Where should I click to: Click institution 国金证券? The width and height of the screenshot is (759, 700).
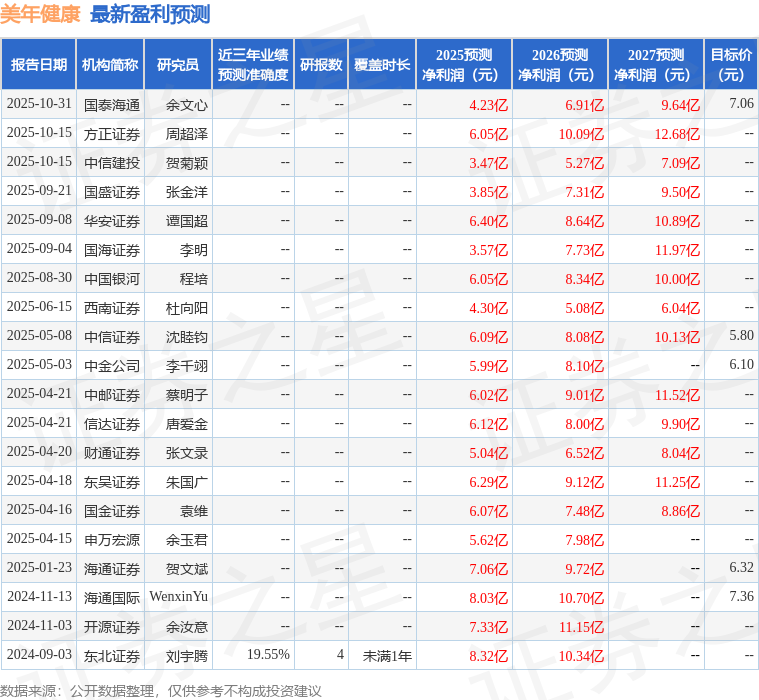click(112, 512)
